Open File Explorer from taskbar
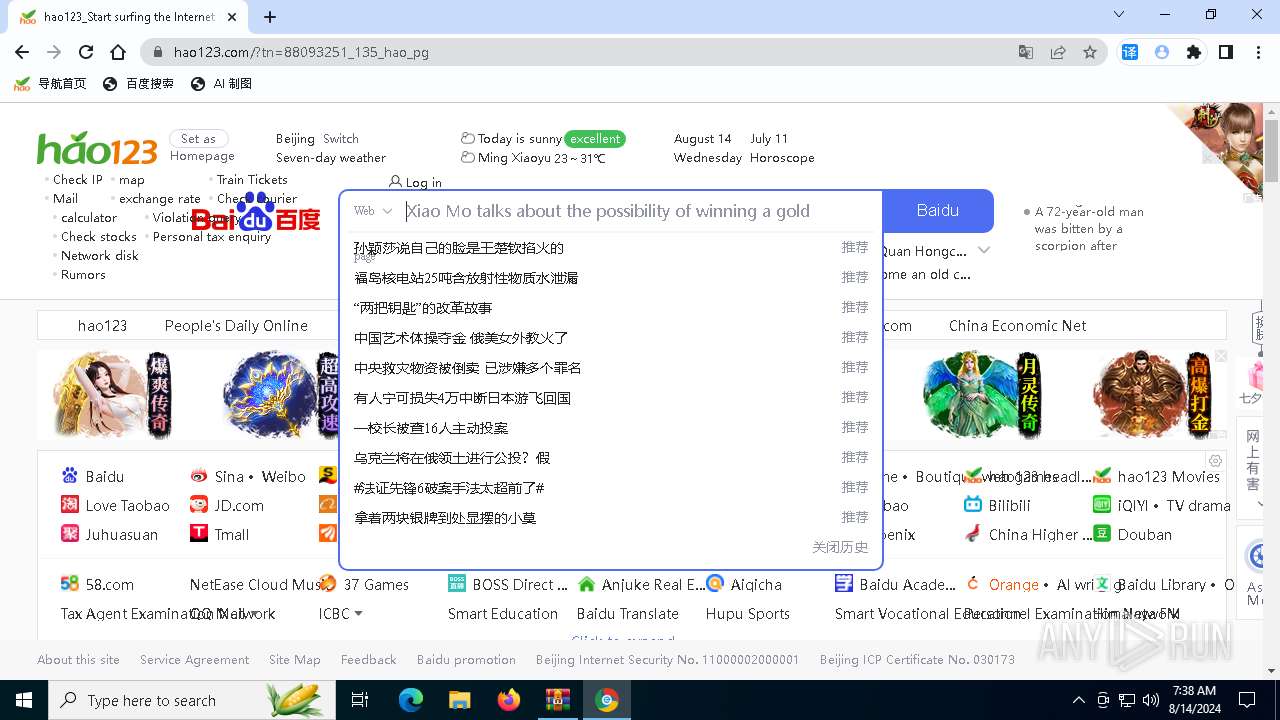 coord(460,700)
